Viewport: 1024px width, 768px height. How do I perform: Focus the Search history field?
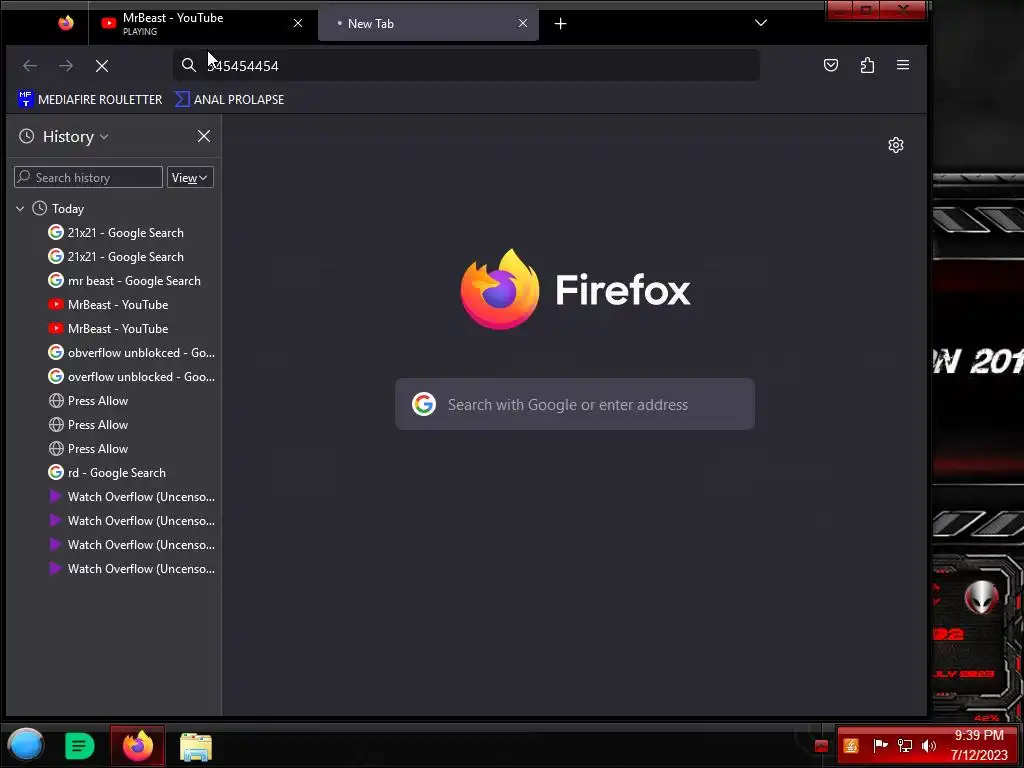[x=88, y=178]
